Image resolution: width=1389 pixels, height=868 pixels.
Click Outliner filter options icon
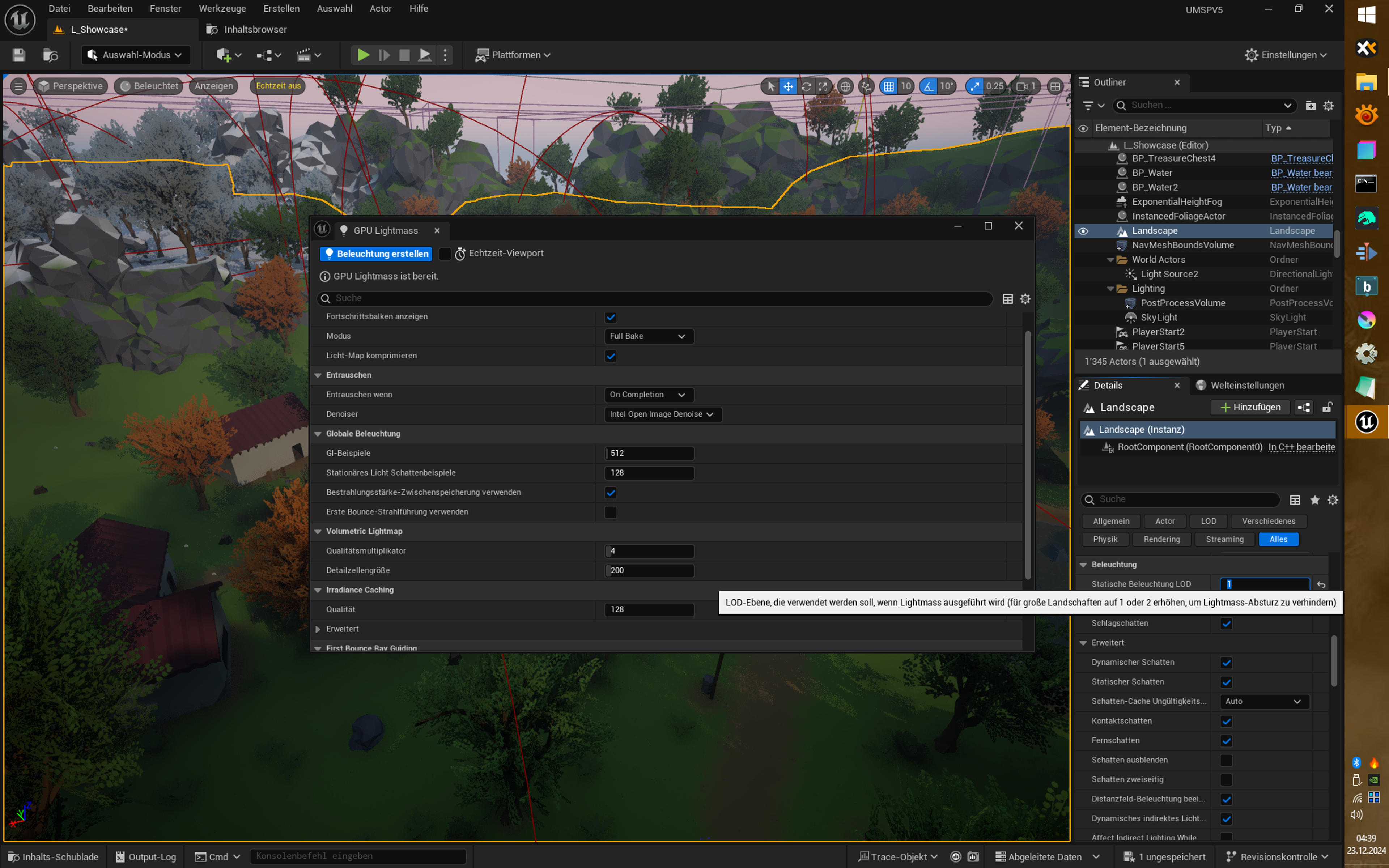[1093, 106]
